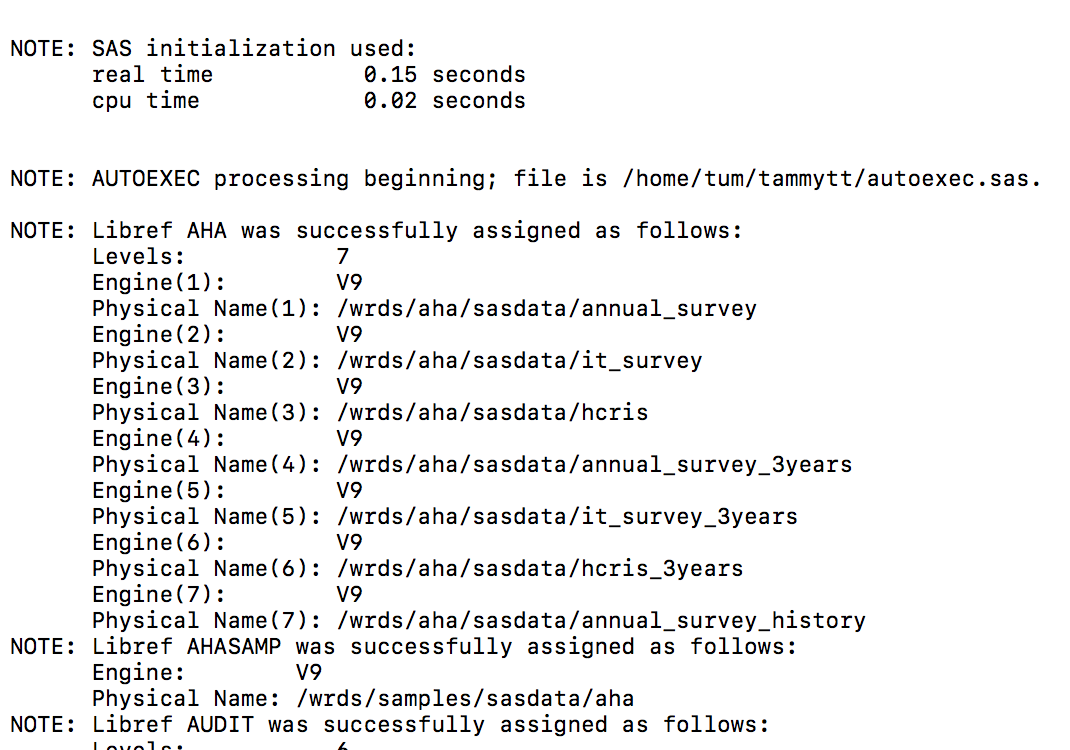This screenshot has width=1070, height=750.
Task: Click the "Libref AHA was successfully assigned" line
Action: point(376,231)
